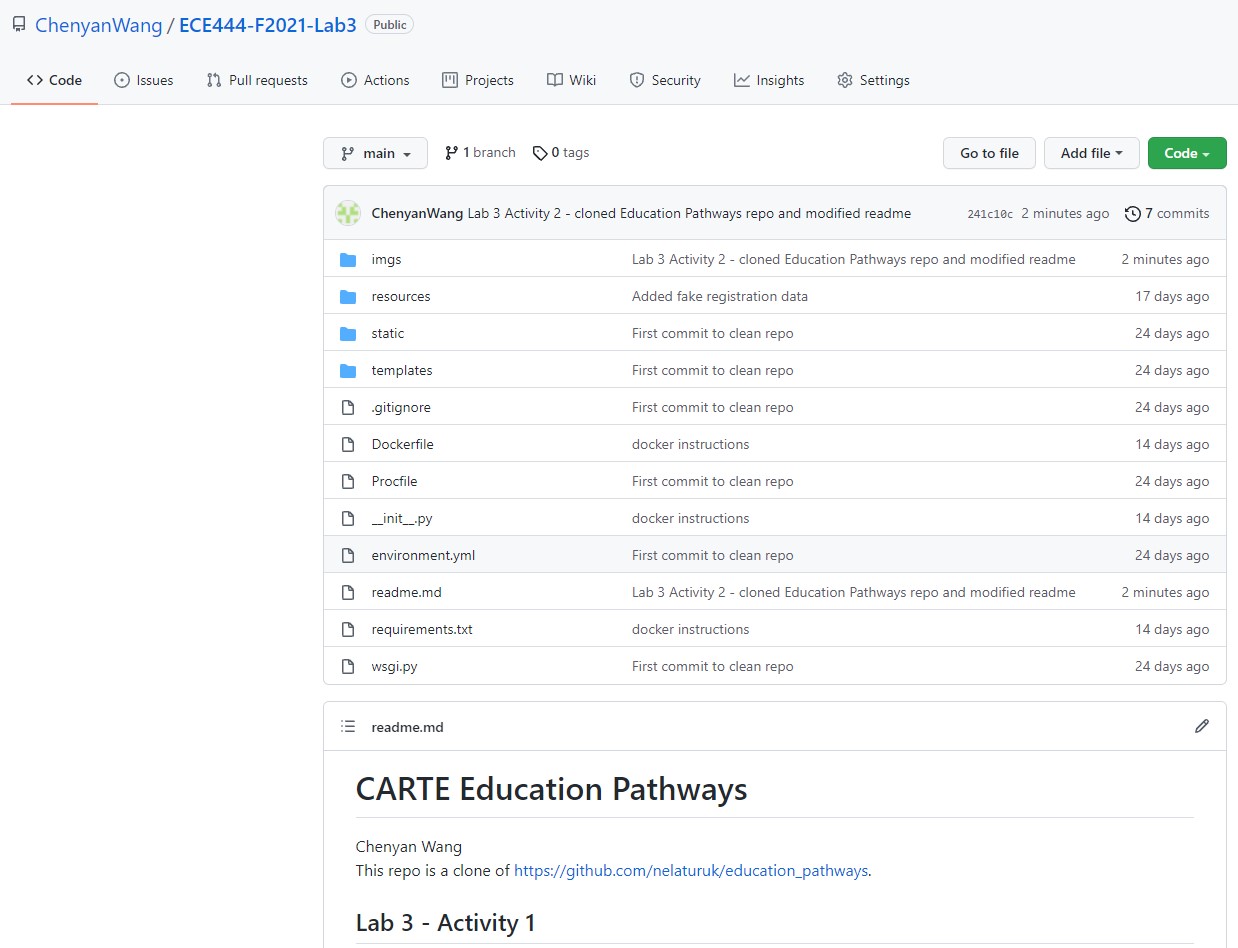Open the Wiki tab
1238x948 pixels.
(571, 80)
